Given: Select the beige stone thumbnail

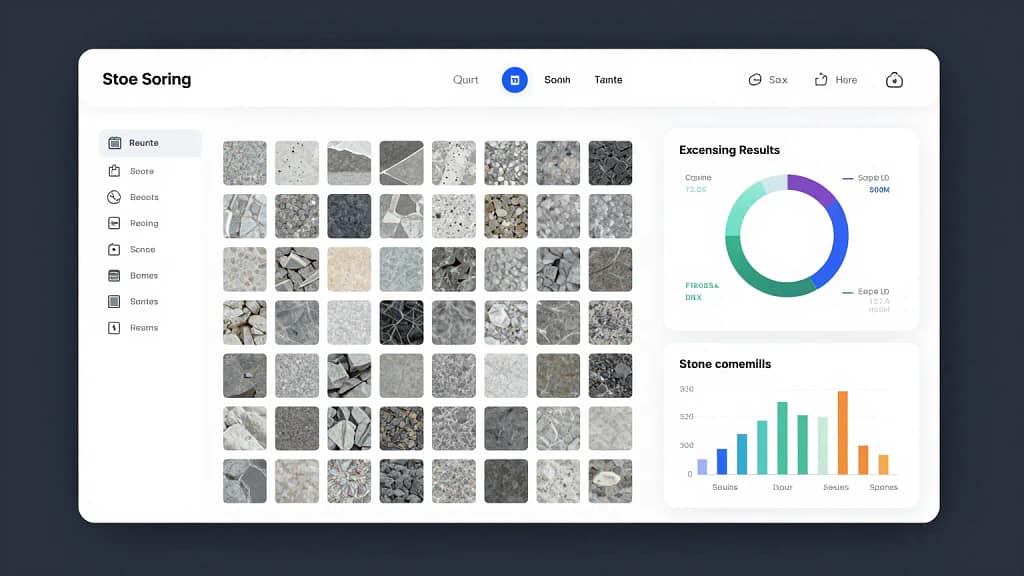Looking at the screenshot, I should [x=349, y=269].
